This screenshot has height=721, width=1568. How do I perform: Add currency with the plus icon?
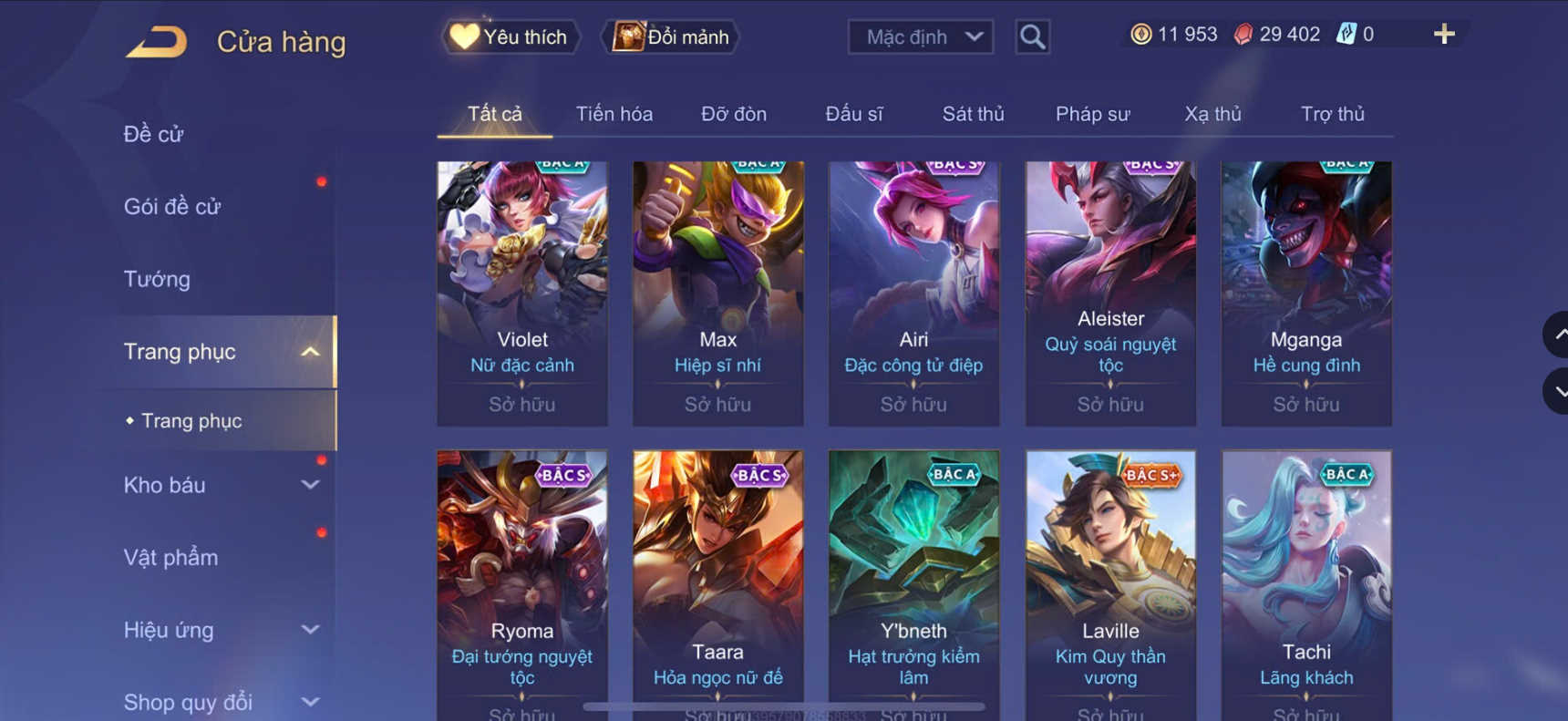point(1444,35)
